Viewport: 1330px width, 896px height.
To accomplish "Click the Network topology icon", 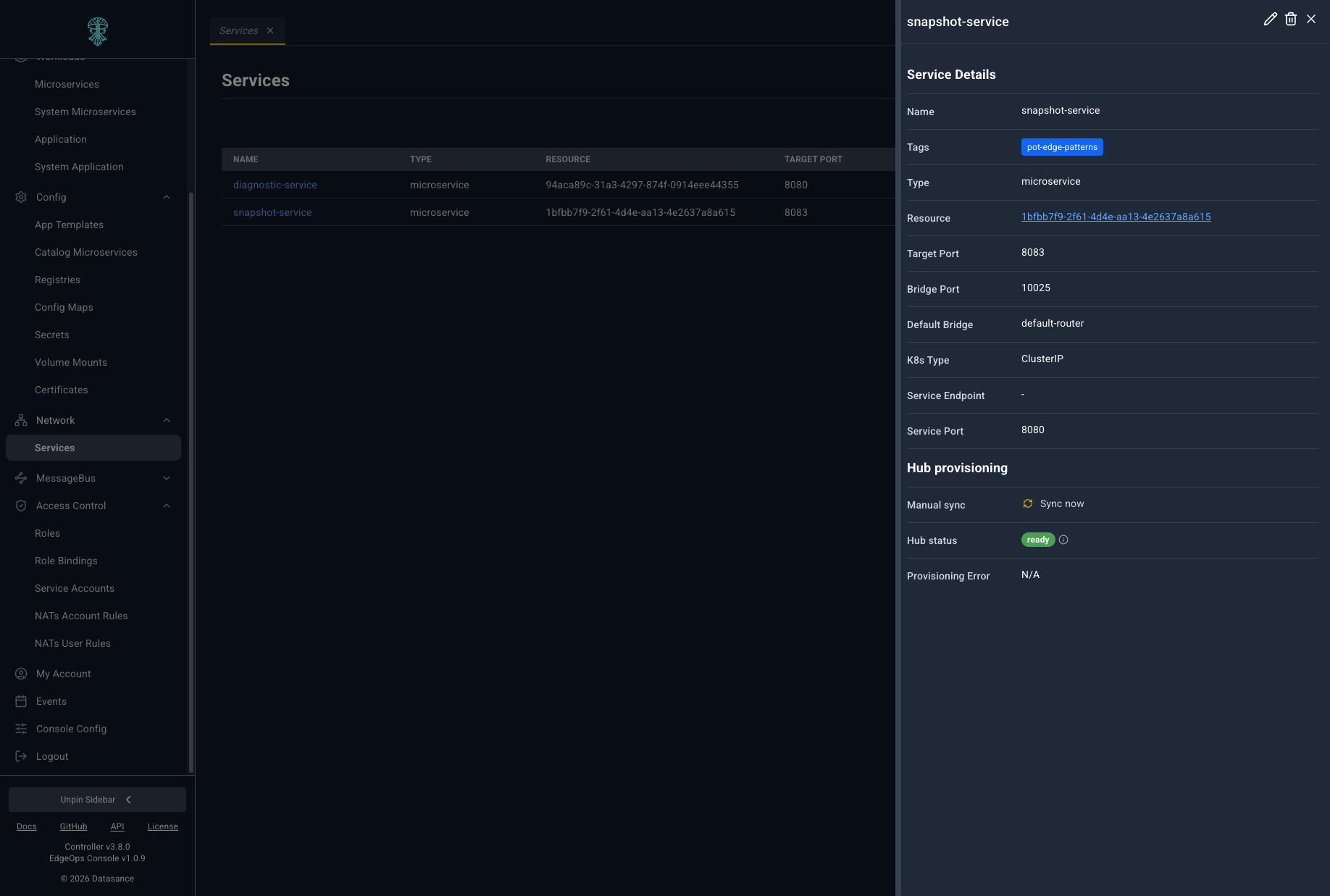I will [21, 420].
